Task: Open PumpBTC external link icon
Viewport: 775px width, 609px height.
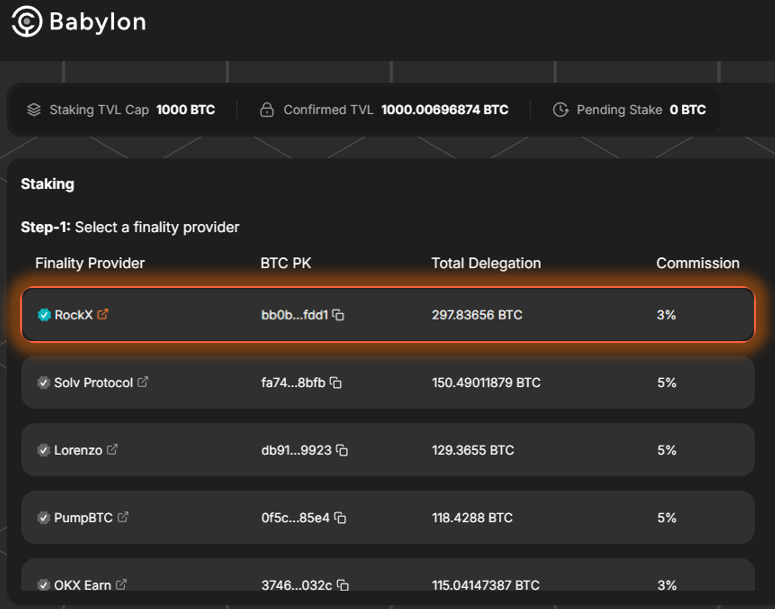Action: (123, 517)
